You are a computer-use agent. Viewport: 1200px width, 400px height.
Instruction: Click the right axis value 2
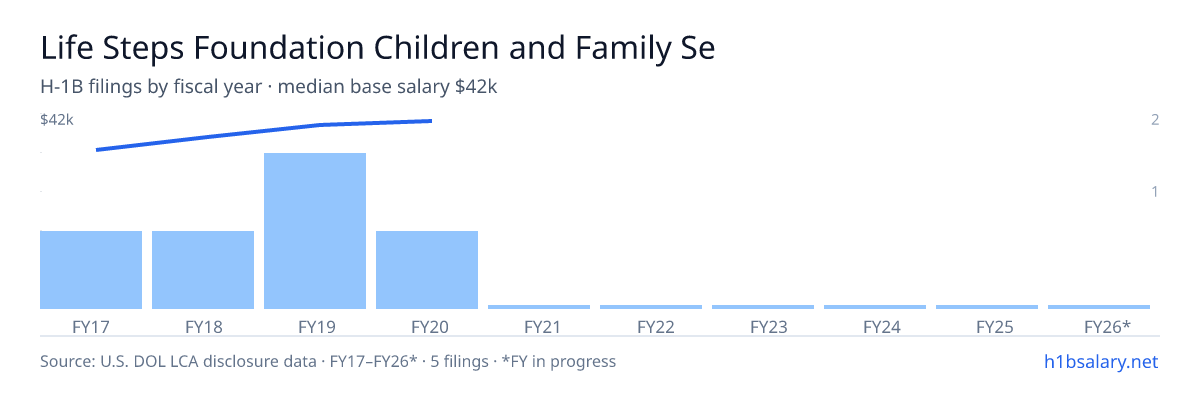point(1155,120)
